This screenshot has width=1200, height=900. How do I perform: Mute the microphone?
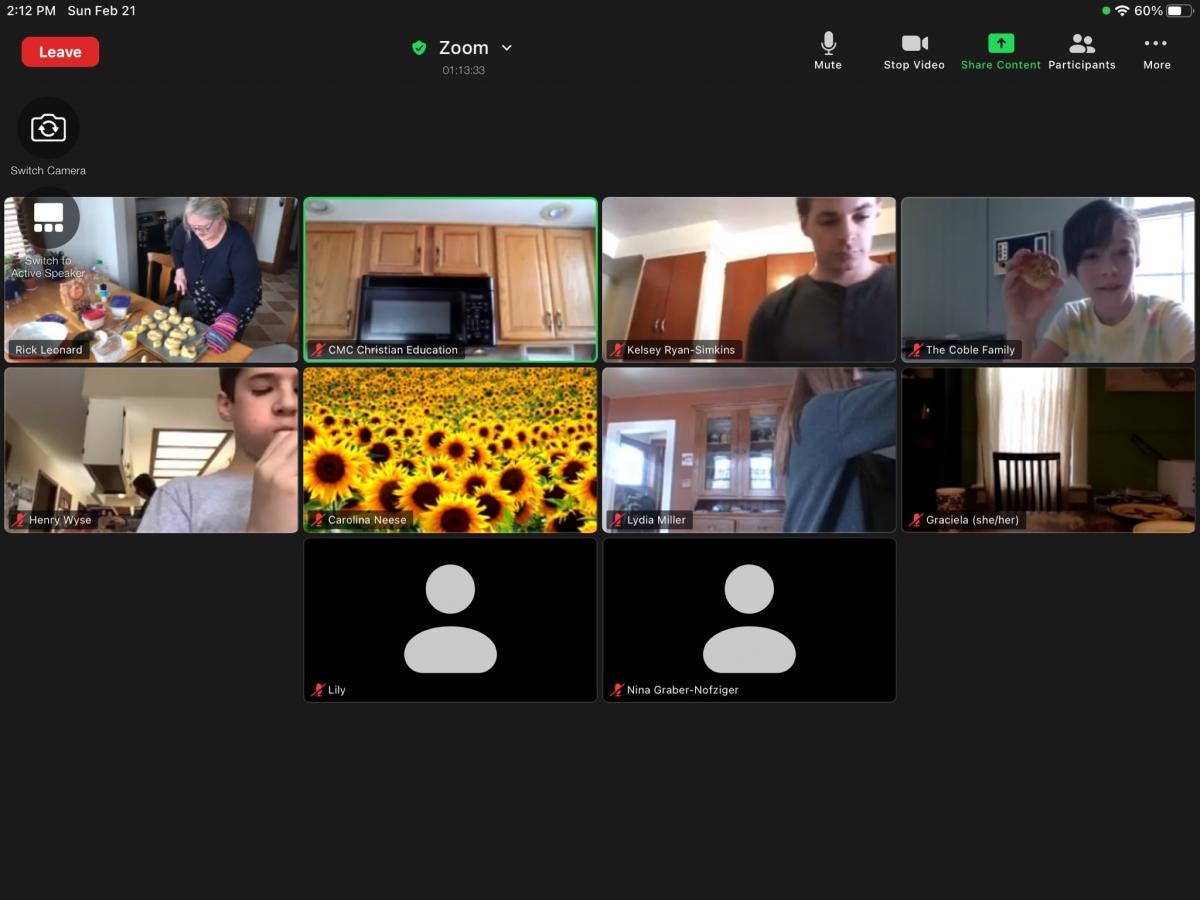[828, 51]
